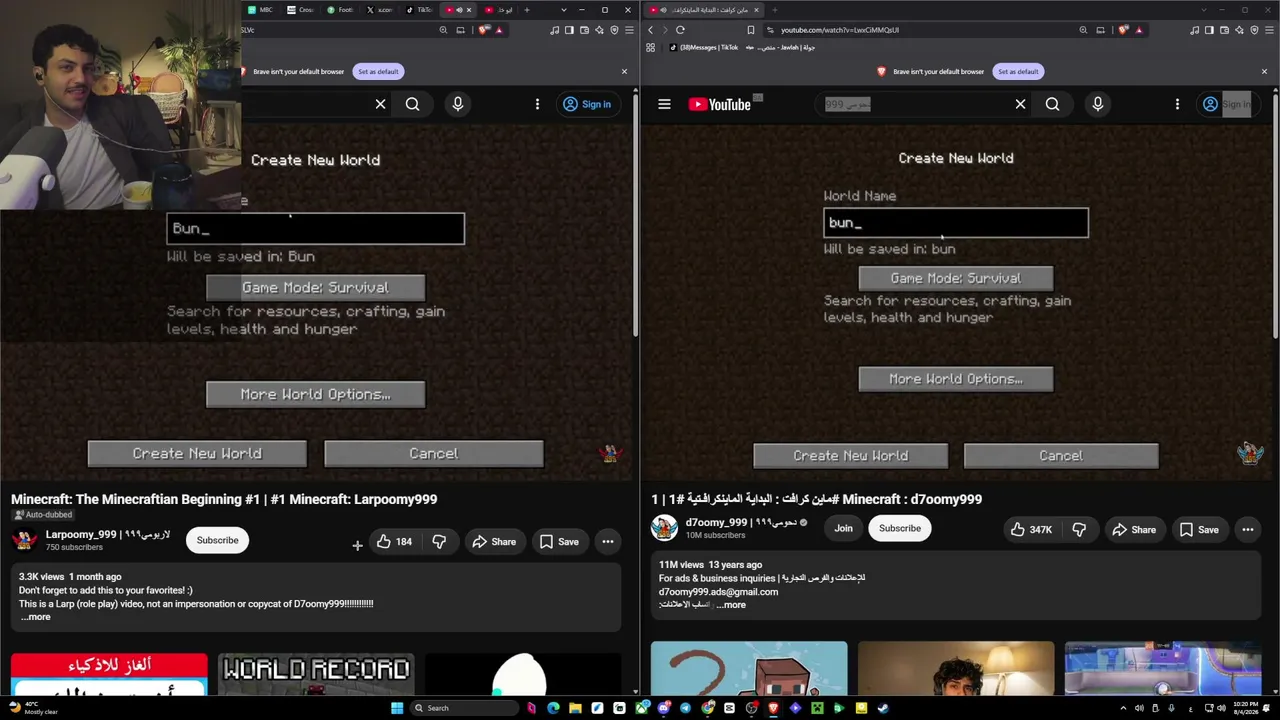Clear the search box in d7oomy999 window

(x=1020, y=104)
